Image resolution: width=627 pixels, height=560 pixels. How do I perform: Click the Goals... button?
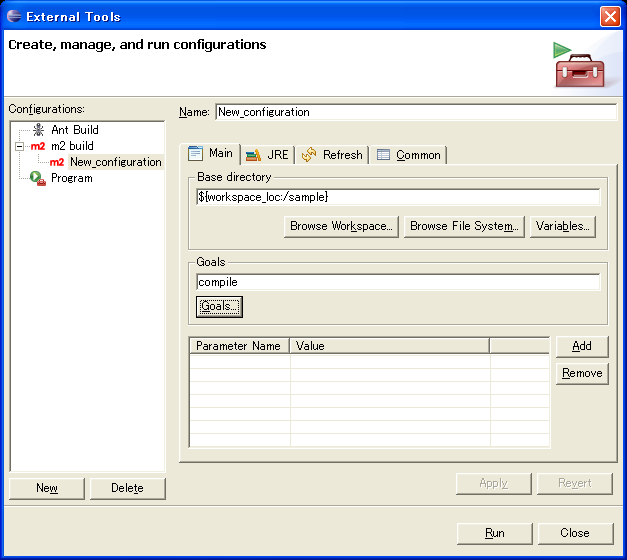[x=219, y=307]
